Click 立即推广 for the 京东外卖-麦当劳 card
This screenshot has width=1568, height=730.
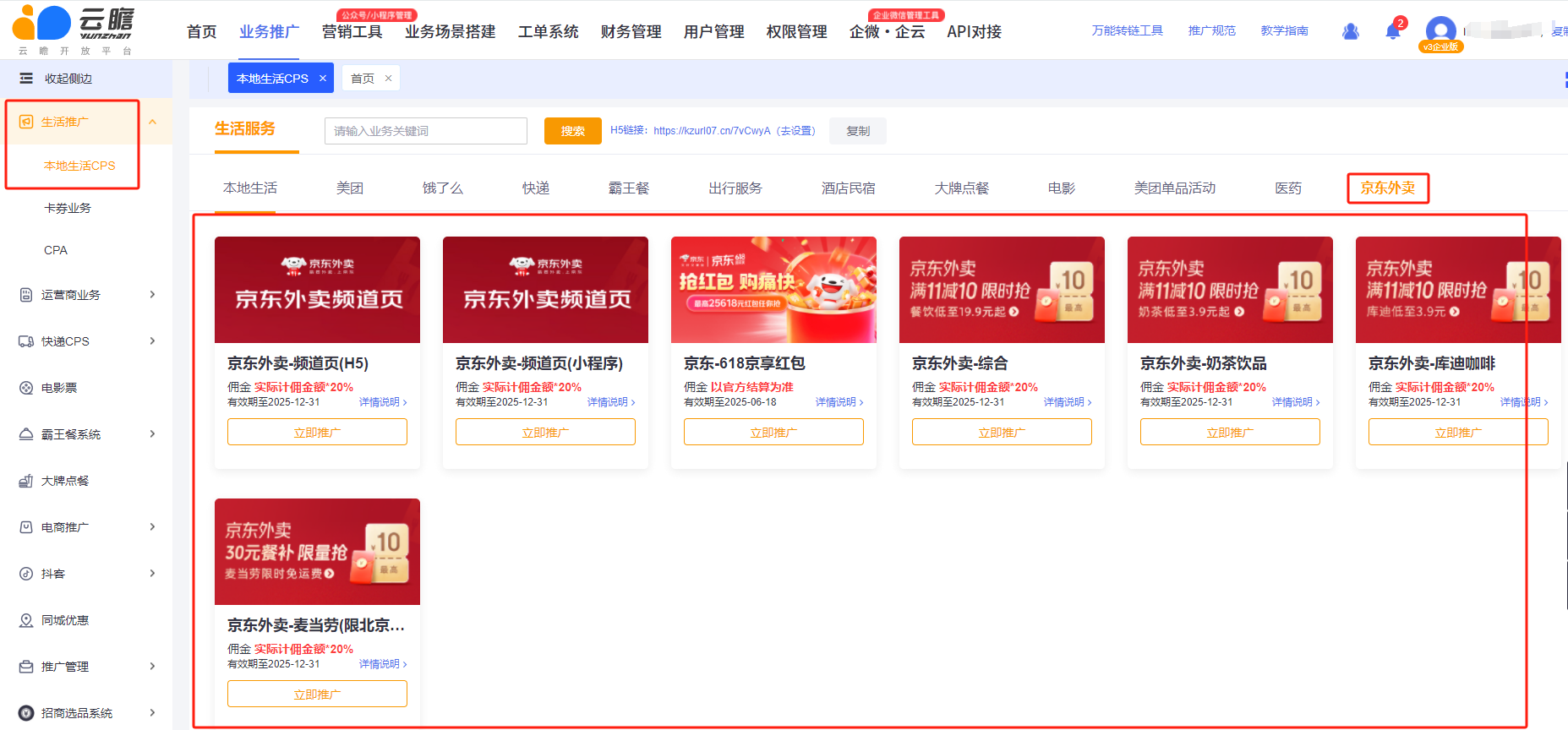pos(317,694)
